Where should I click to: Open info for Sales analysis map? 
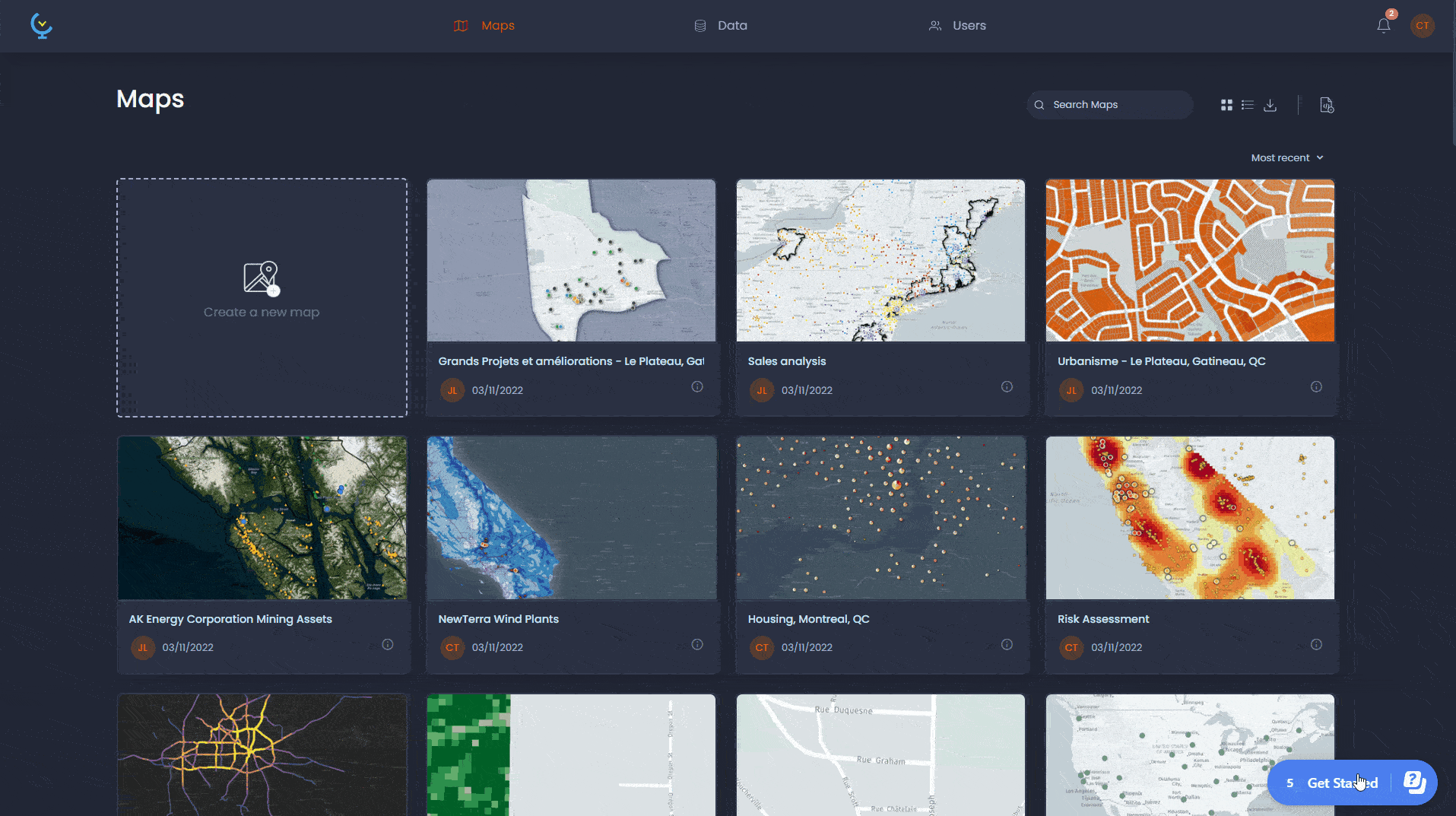coord(1007,387)
